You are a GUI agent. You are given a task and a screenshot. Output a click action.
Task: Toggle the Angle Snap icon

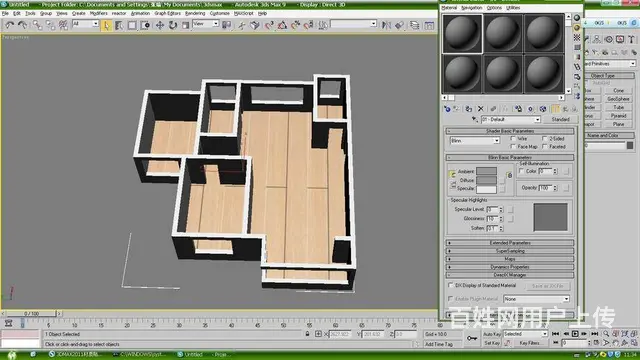click(x=282, y=26)
